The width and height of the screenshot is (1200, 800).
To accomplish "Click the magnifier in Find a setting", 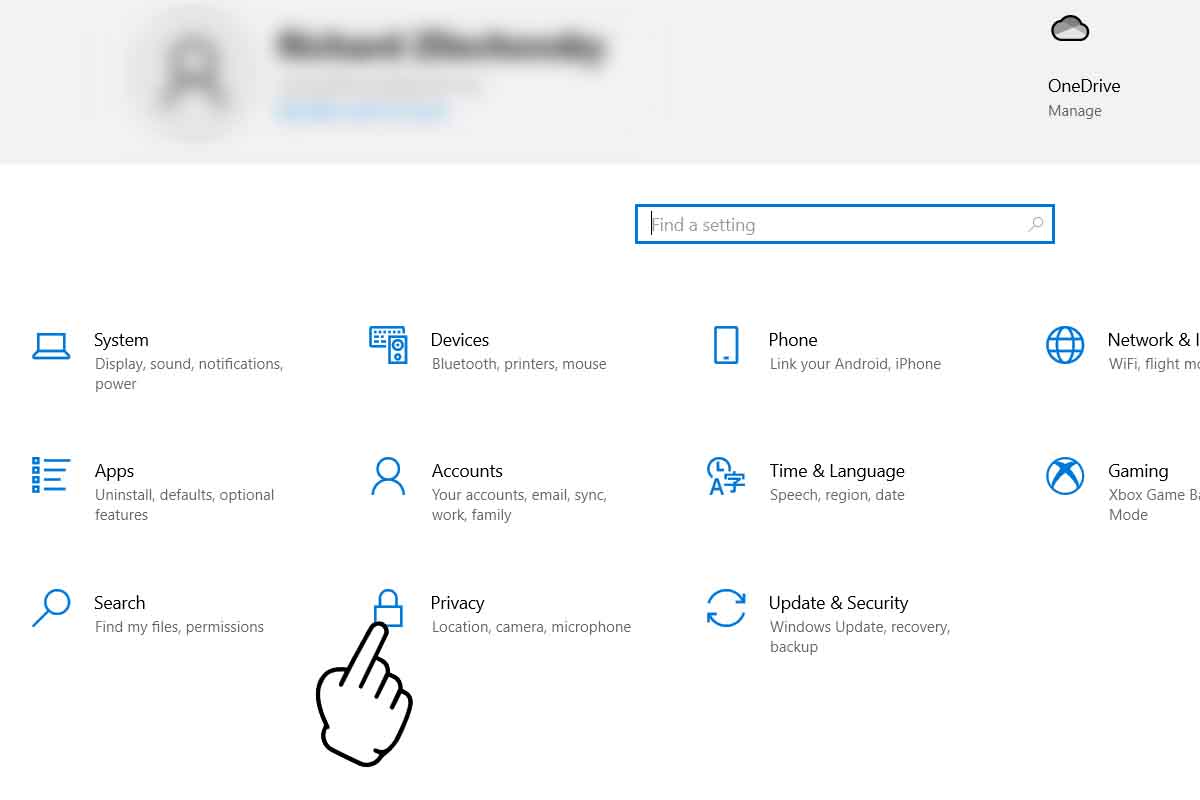I will tap(1036, 224).
